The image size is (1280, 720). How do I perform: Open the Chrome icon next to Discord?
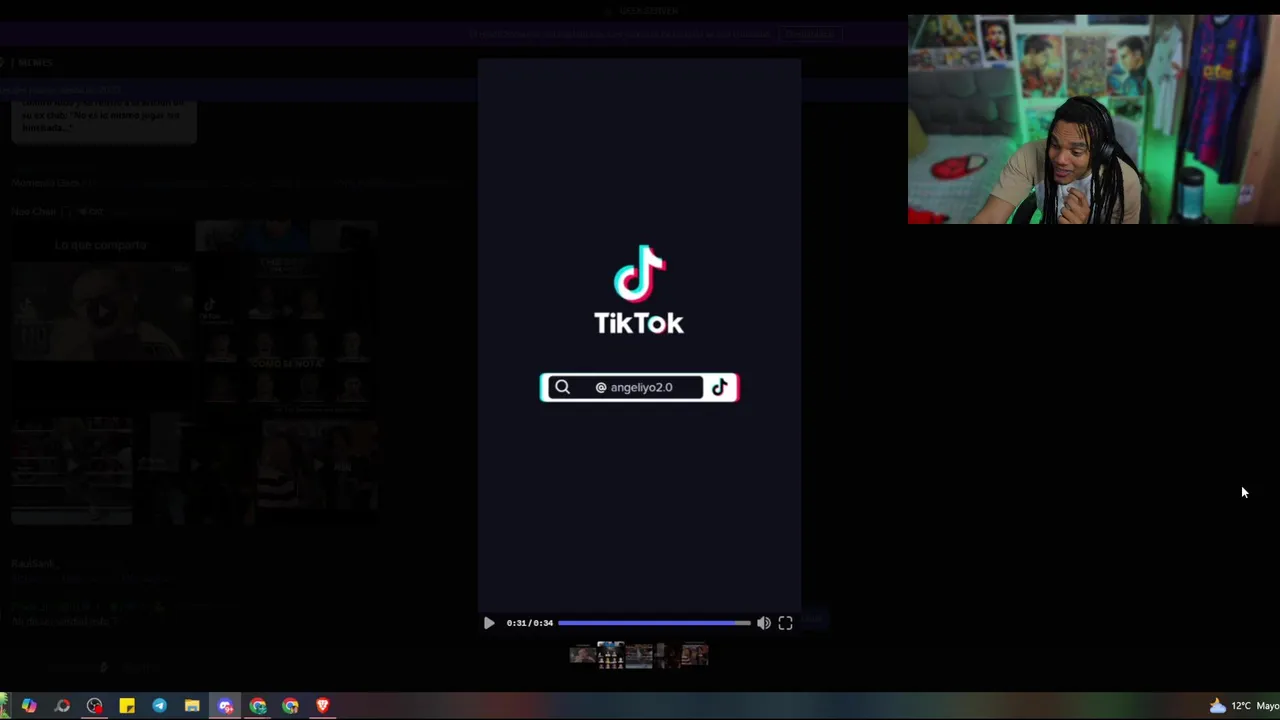coord(258,706)
